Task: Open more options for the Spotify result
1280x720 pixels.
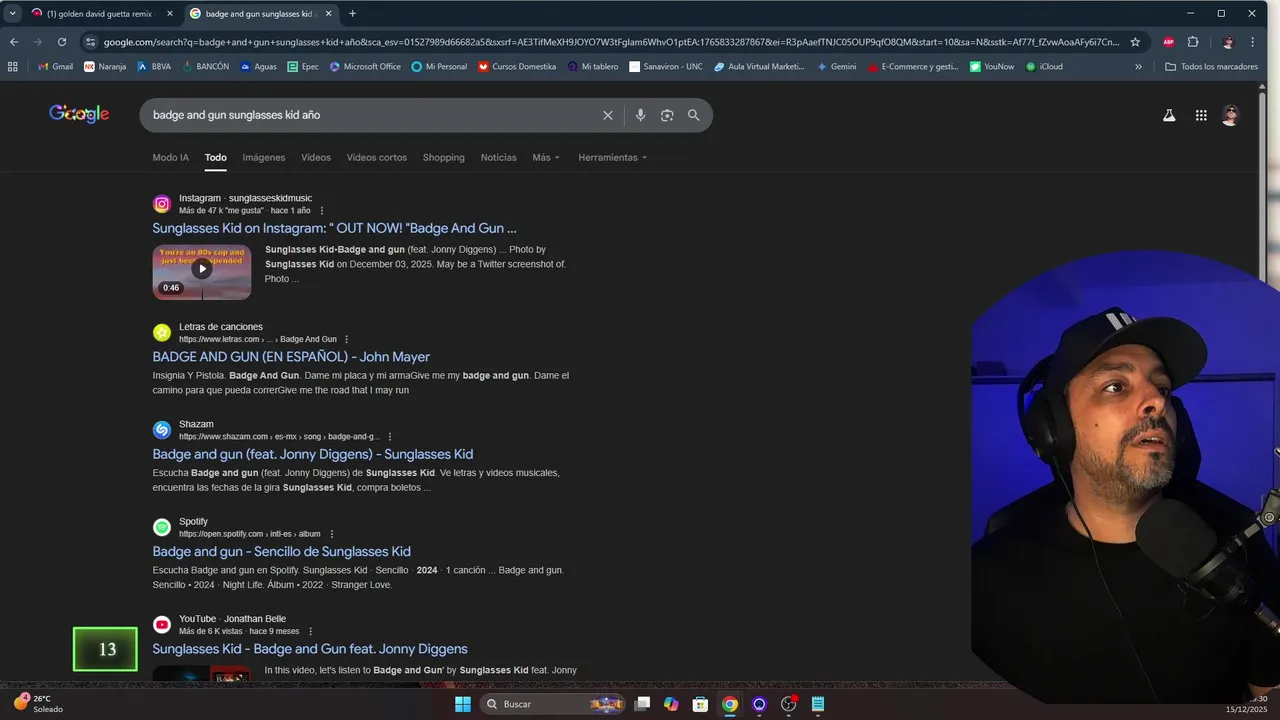Action: [x=332, y=534]
